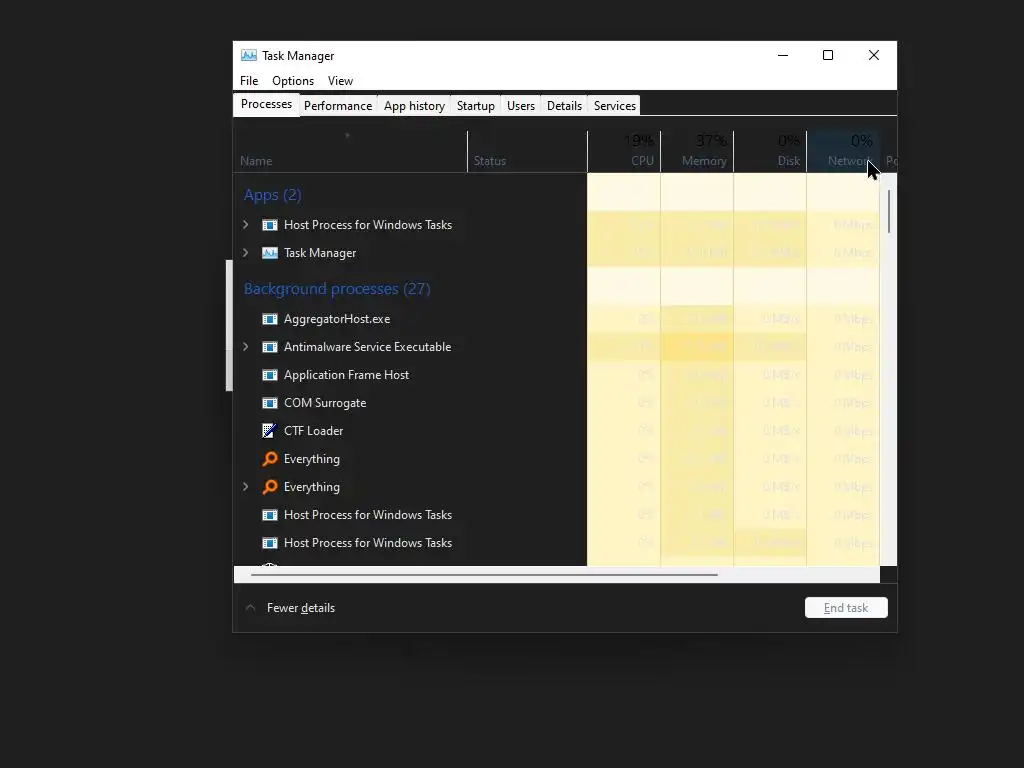Collapse view using Fewer details chevron
The image size is (1024, 768).
click(x=250, y=607)
